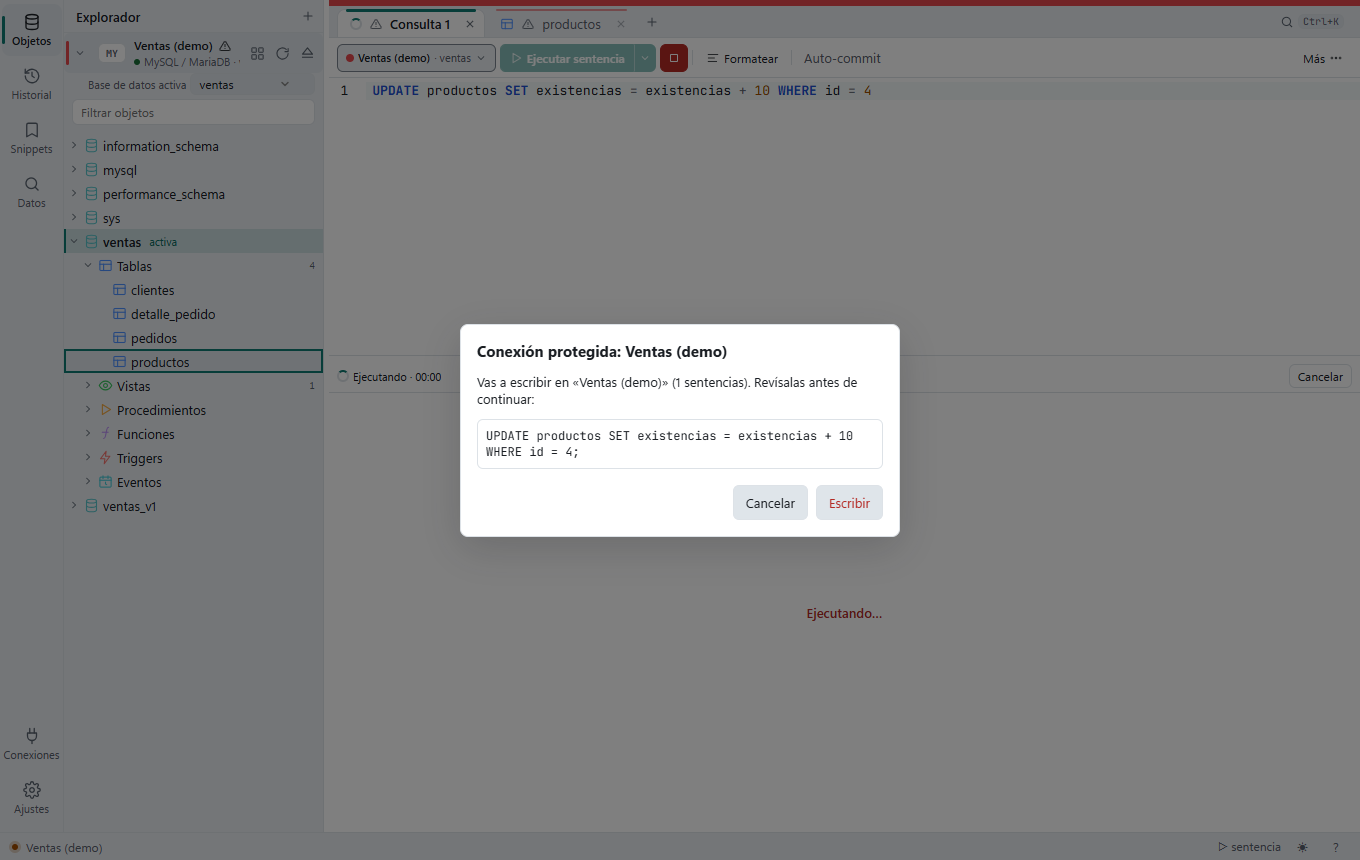
Task: Expand the information_schema database
Action: tap(74, 146)
